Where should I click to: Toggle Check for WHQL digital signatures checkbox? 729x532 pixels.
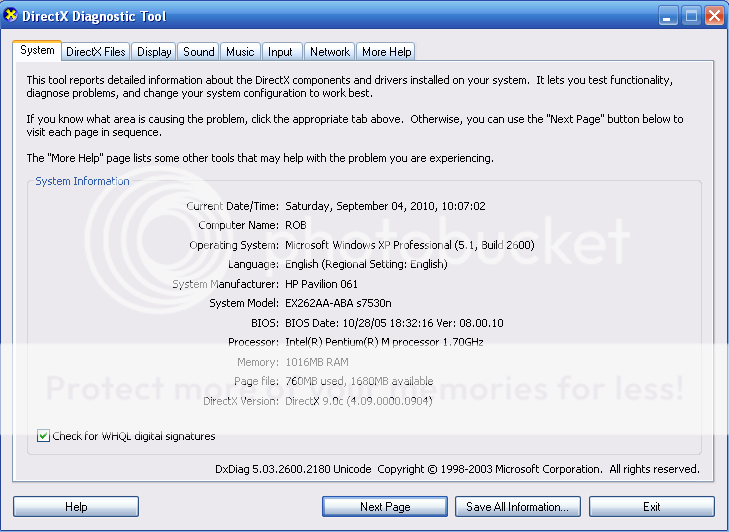click(x=43, y=436)
